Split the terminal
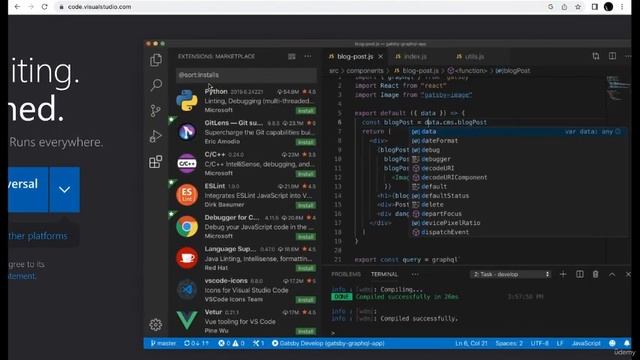The image size is (640, 360). [x=580, y=274]
